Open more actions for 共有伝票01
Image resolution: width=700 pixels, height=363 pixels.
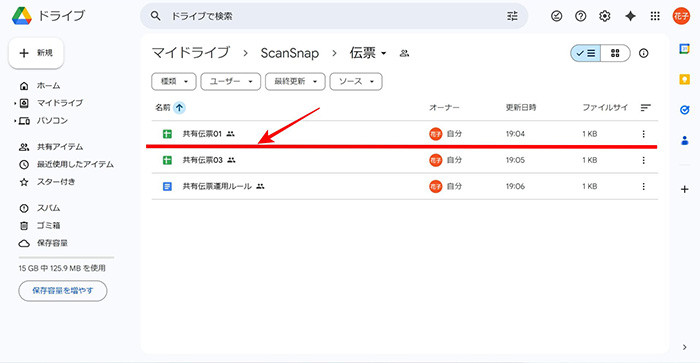pyautogui.click(x=643, y=134)
